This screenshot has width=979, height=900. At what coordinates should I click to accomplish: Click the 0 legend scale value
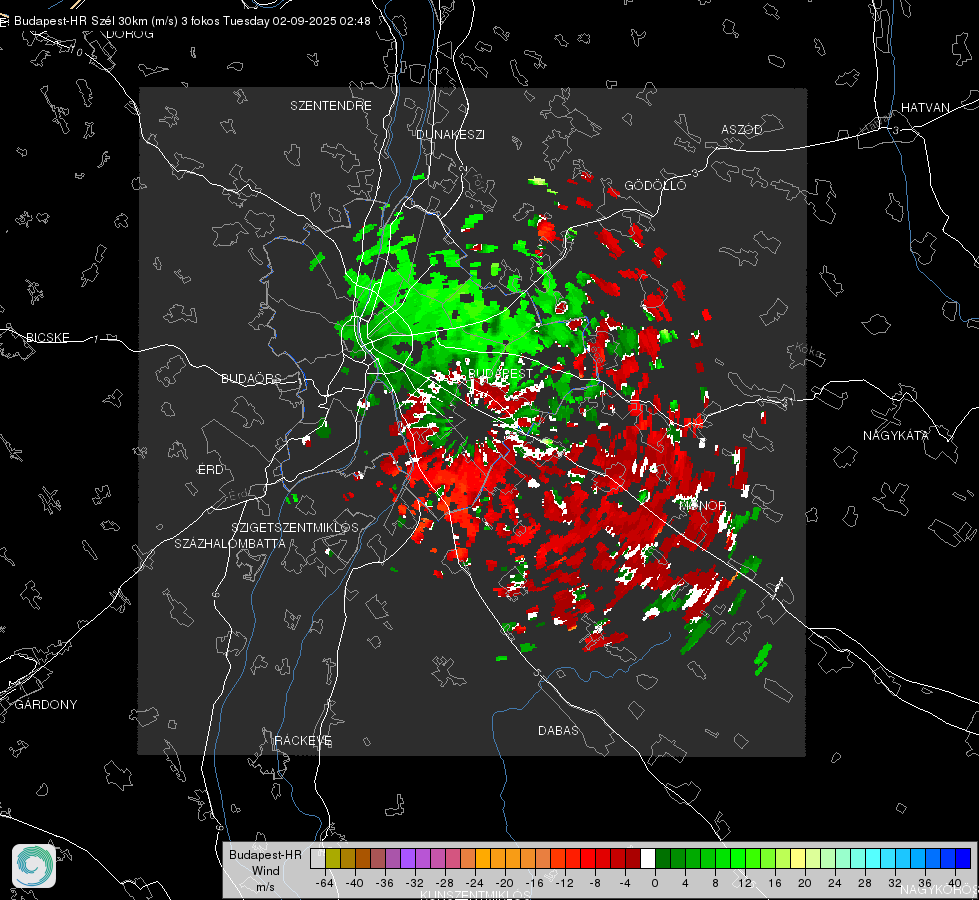(x=654, y=883)
